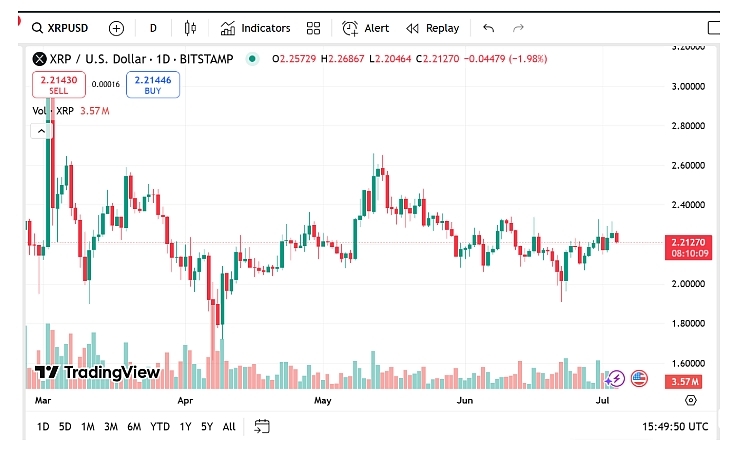Click the add symbol plus icon
The height and width of the screenshot is (467, 735).
tap(116, 28)
